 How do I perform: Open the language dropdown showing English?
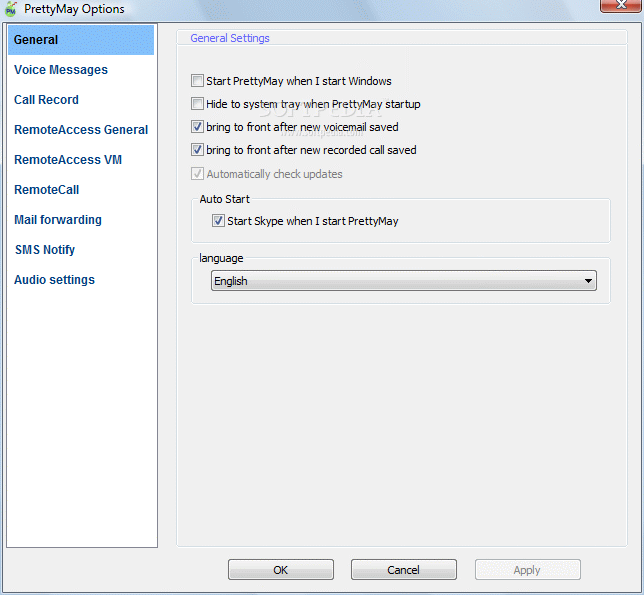coord(404,281)
